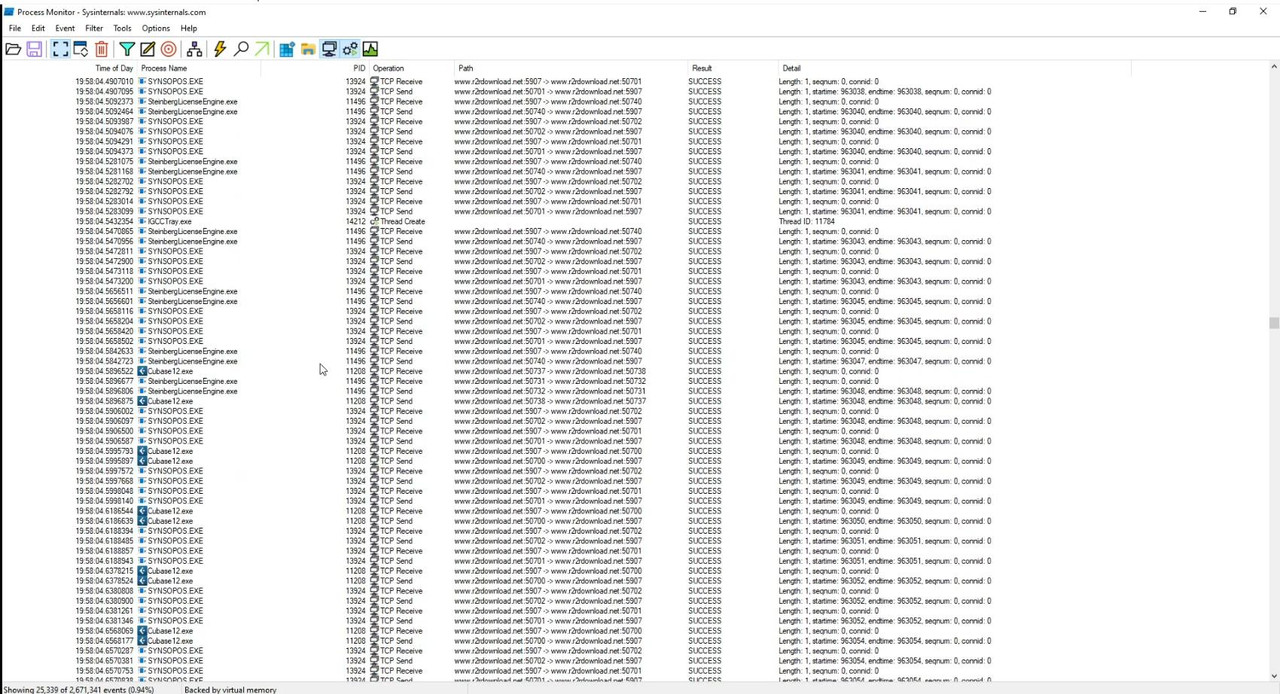Click the path ending 50731 -> r2rdownload.net:50732

click(550, 381)
